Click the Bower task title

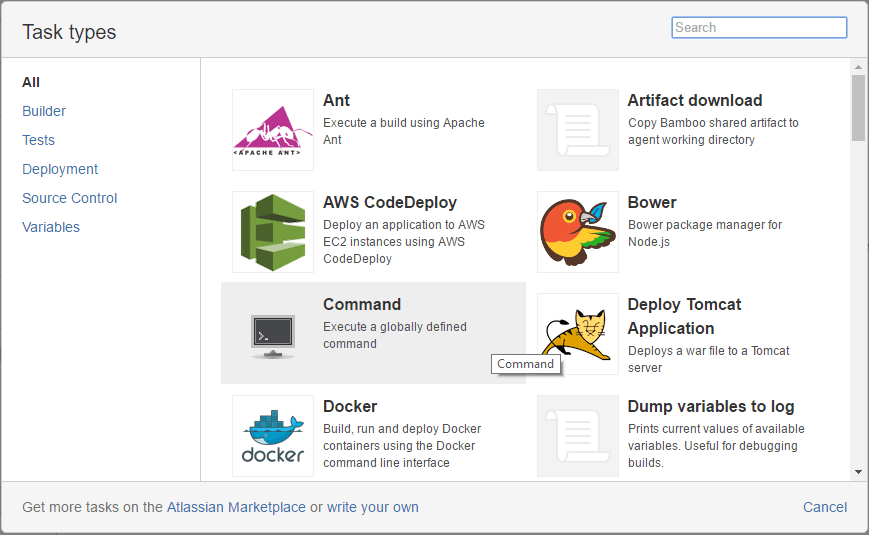coord(652,202)
